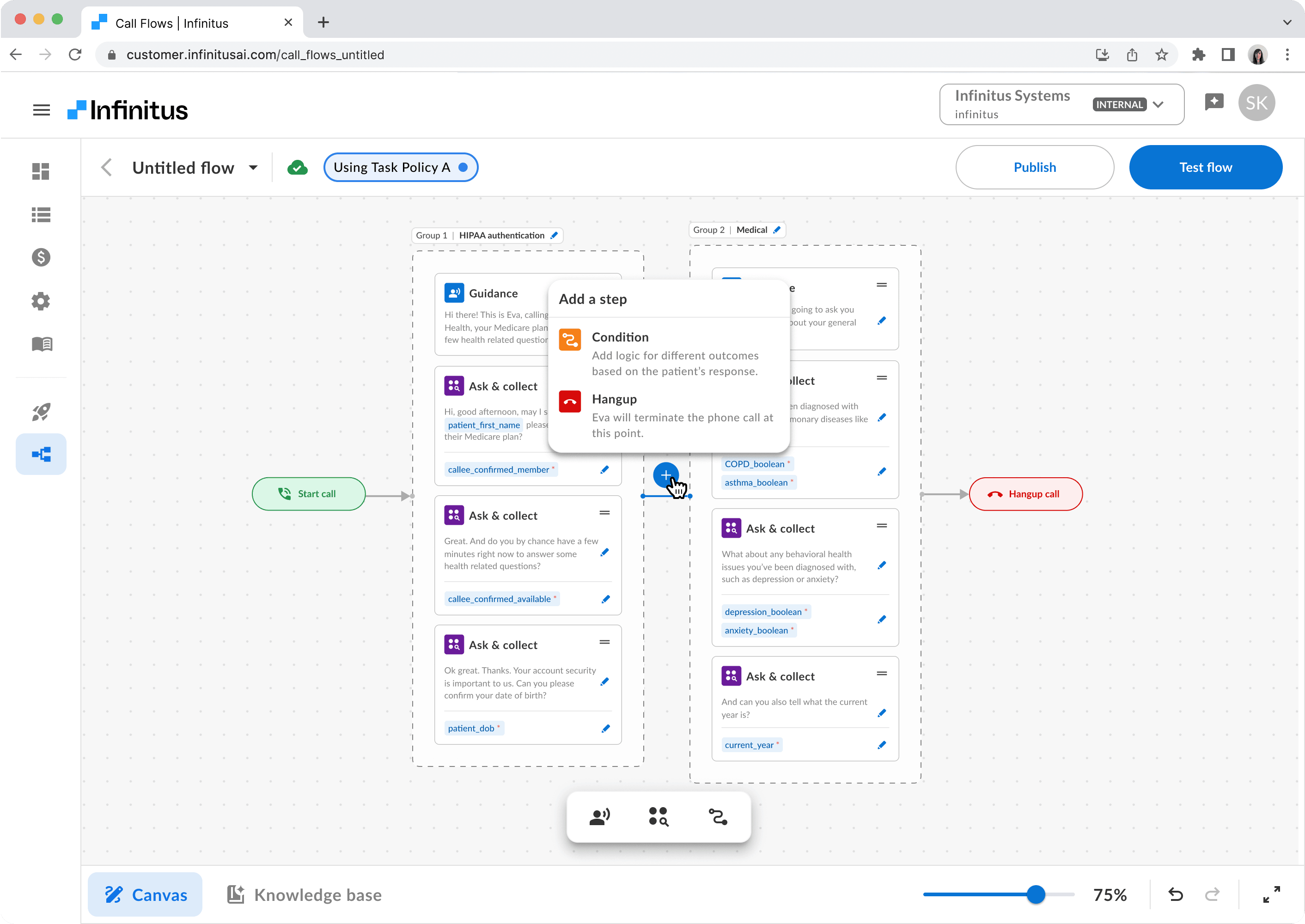Edit the behavioral health question text

coord(882,565)
